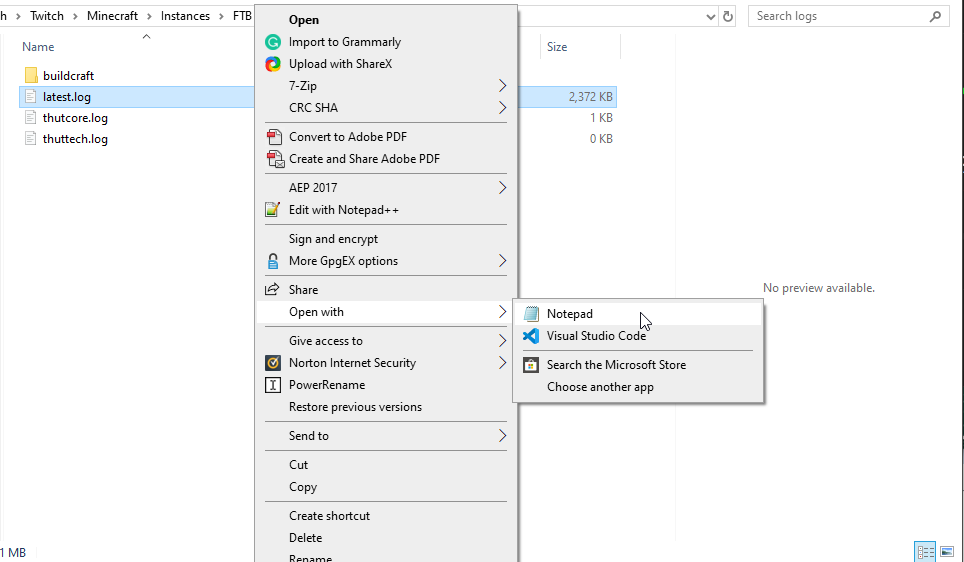The width and height of the screenshot is (964, 562).
Task: Click the Share arrow icon
Action: point(272,290)
